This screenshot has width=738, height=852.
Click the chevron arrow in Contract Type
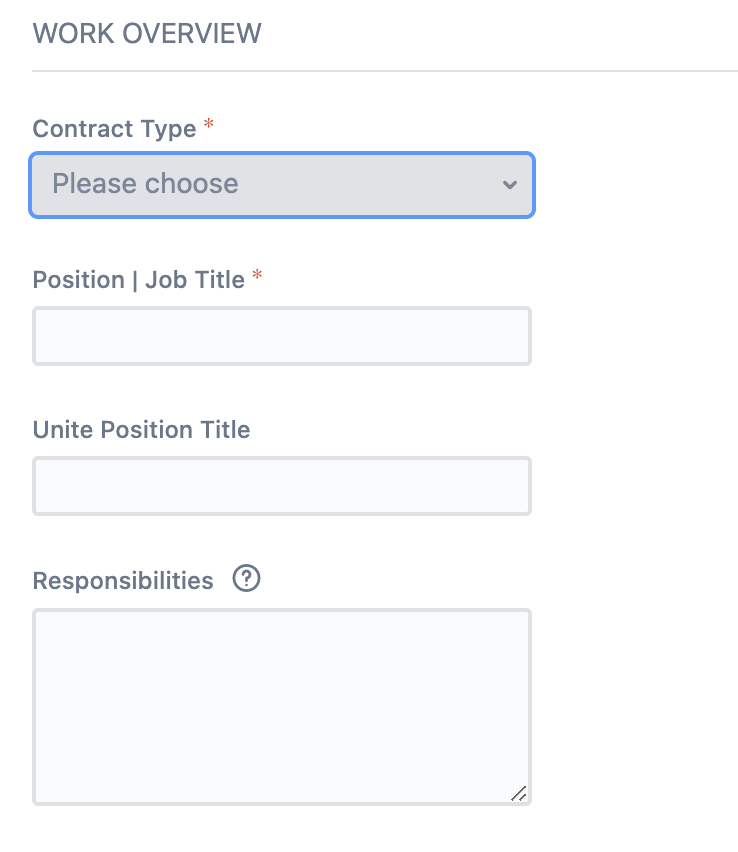tap(510, 185)
